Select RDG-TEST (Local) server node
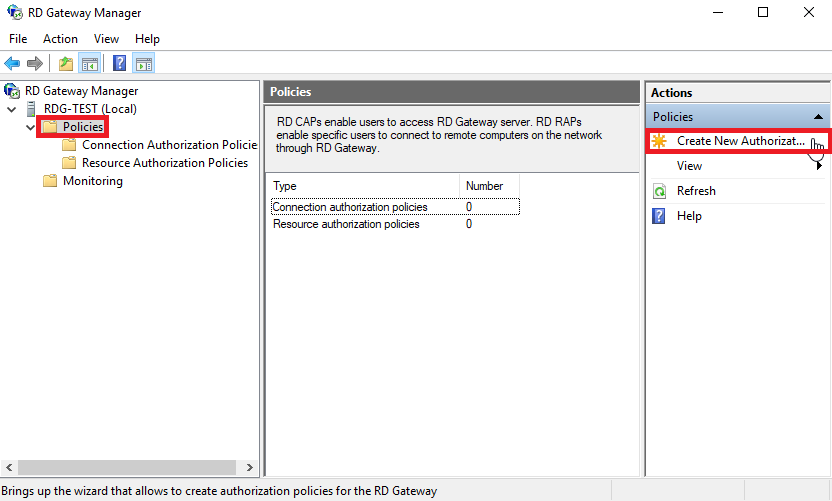Image resolution: width=832 pixels, height=501 pixels. pyautogui.click(x=90, y=109)
